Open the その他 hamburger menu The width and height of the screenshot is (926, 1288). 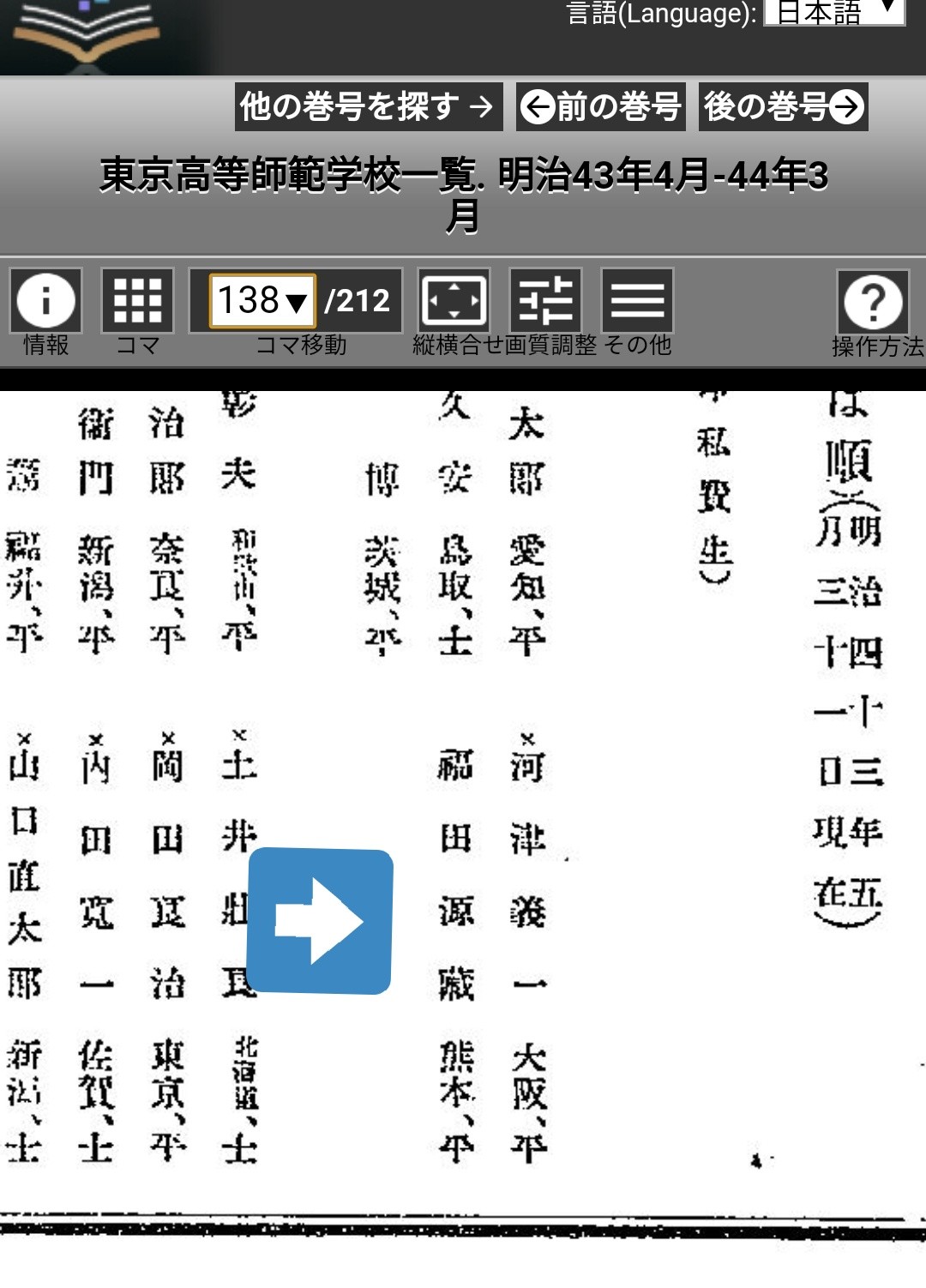click(637, 300)
